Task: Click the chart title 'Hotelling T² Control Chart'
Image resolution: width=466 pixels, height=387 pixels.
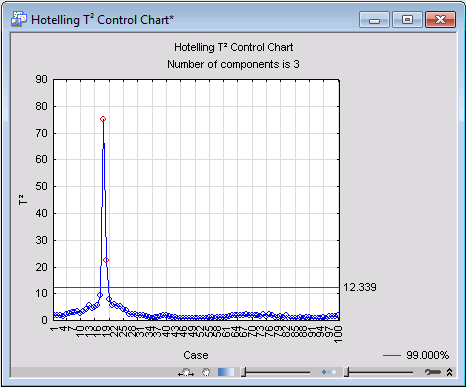Action: tap(234, 47)
